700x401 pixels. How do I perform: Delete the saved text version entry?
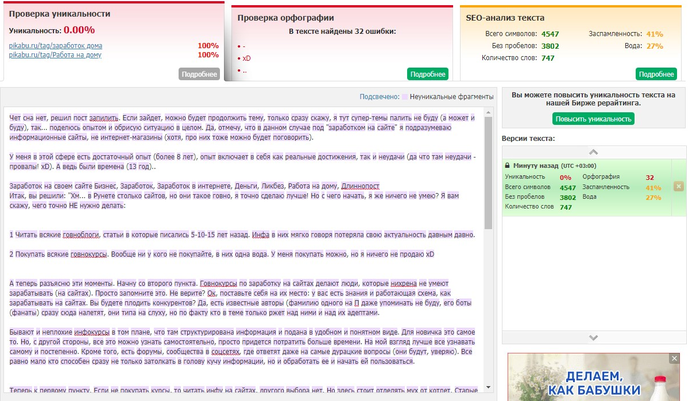click(679, 186)
